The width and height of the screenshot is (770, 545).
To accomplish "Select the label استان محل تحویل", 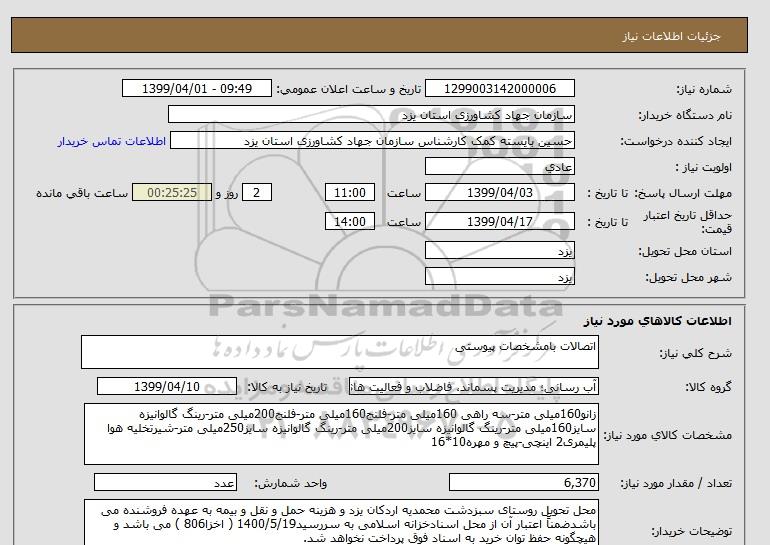I will tap(685, 251).
